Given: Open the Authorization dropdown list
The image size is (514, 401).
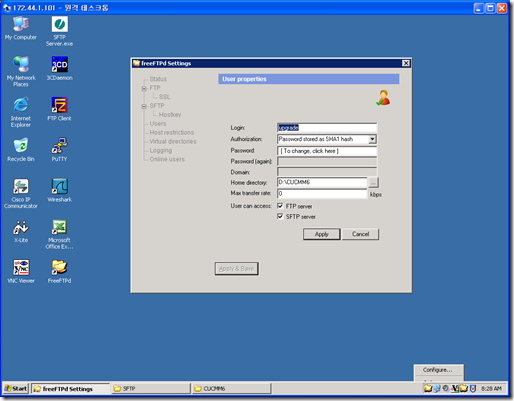Looking at the screenshot, I should pos(372,139).
